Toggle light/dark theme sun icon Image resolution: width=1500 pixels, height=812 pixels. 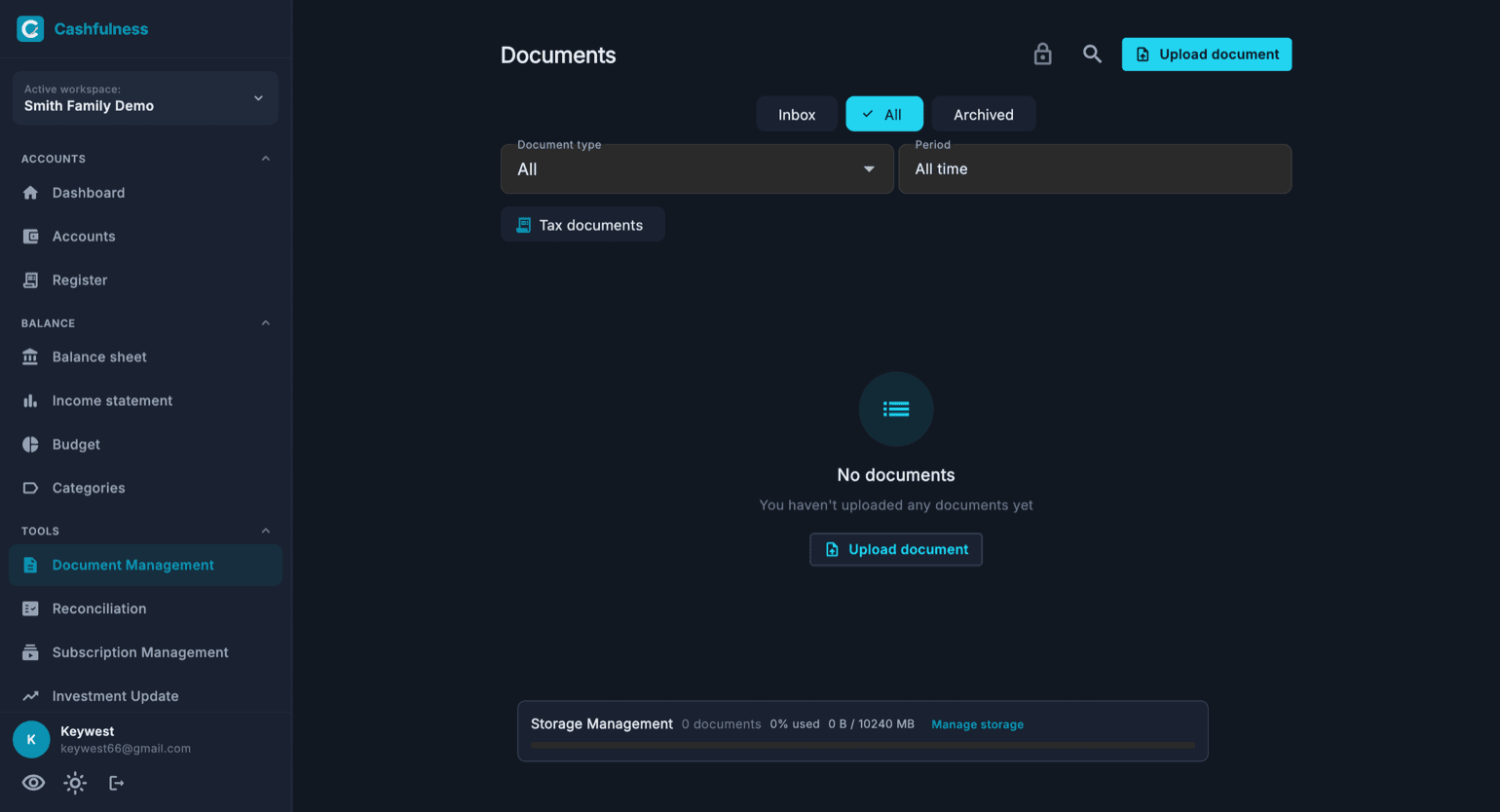75,783
